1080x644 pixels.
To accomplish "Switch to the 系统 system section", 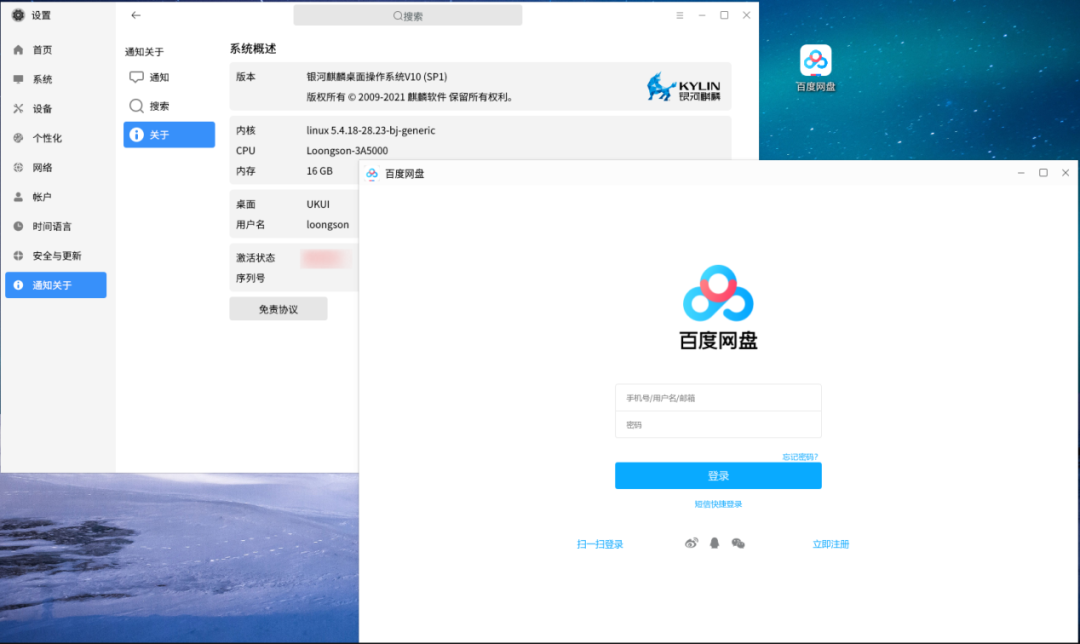I will click(55, 78).
